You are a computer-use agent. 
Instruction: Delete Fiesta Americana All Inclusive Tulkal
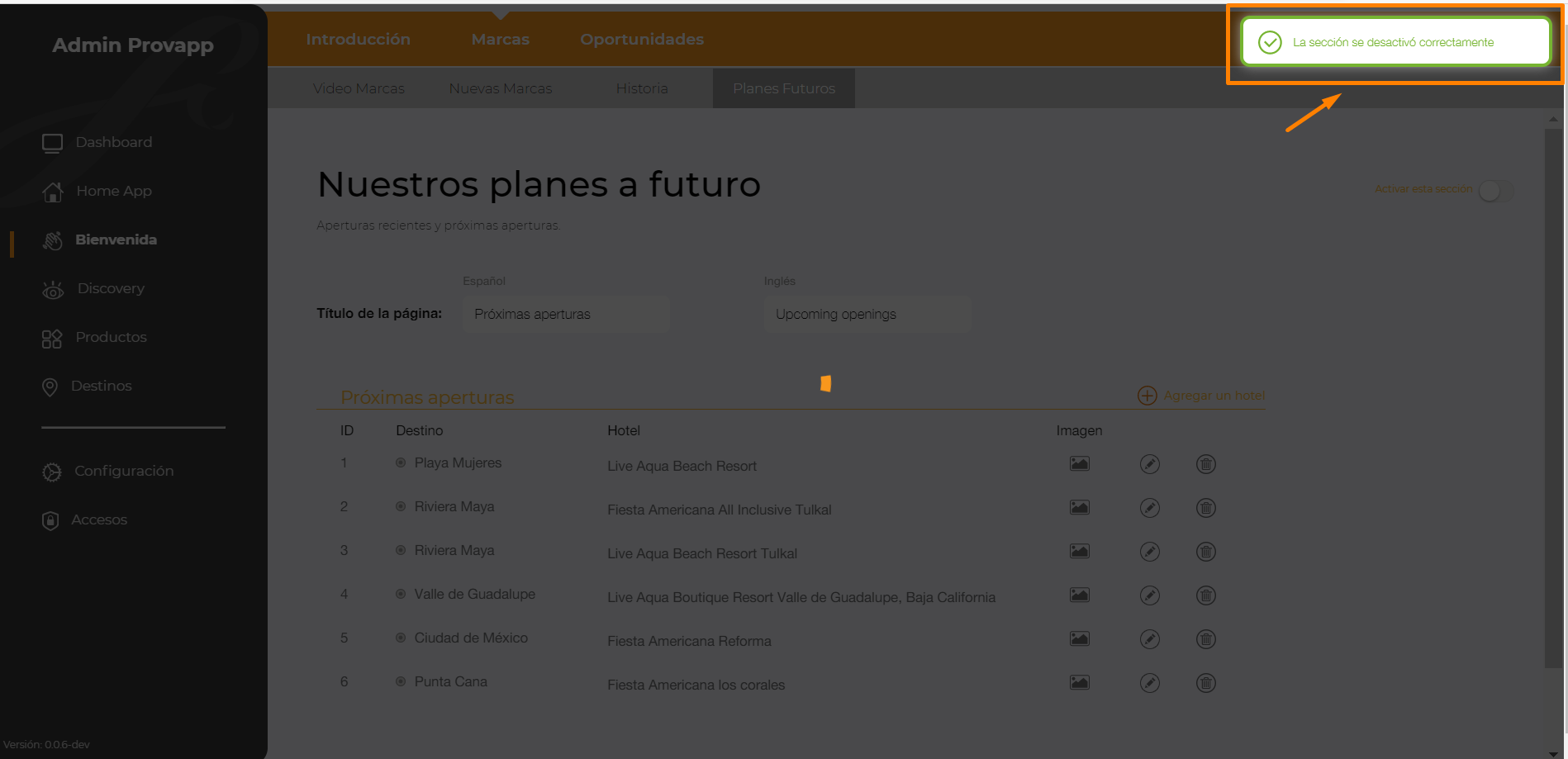pyautogui.click(x=1205, y=508)
